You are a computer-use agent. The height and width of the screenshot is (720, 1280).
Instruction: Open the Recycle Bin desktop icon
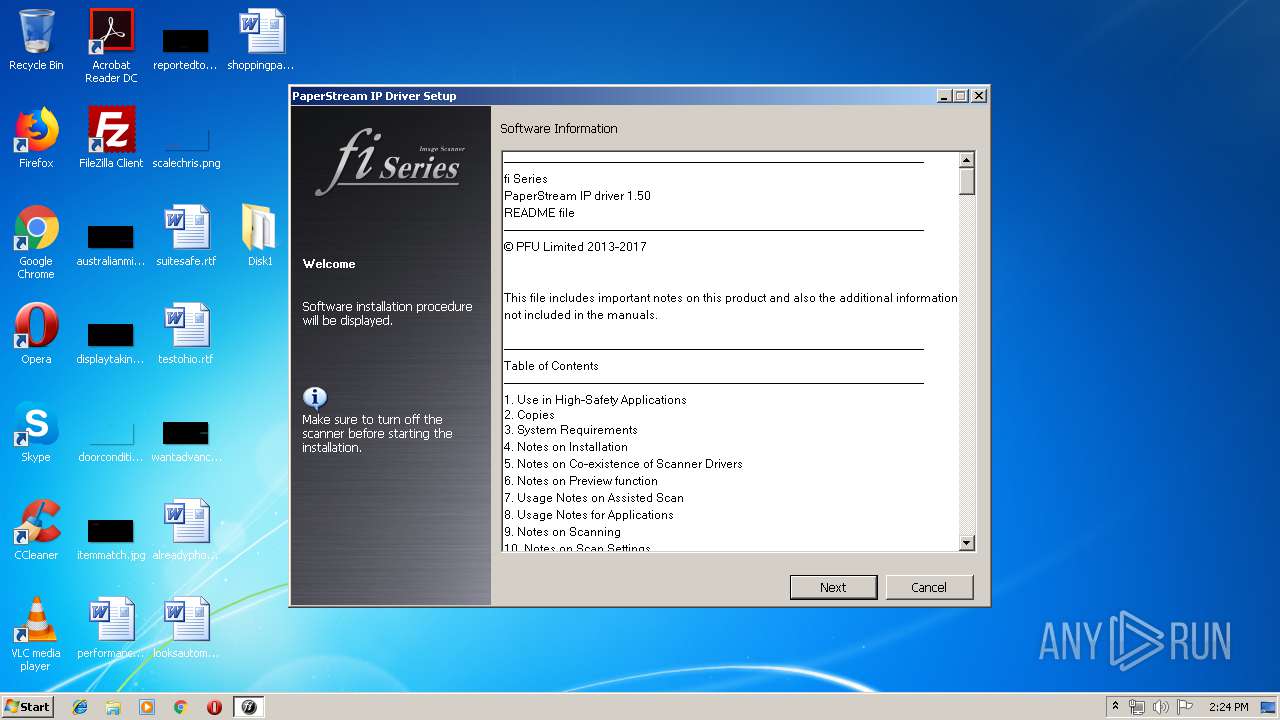tap(36, 40)
